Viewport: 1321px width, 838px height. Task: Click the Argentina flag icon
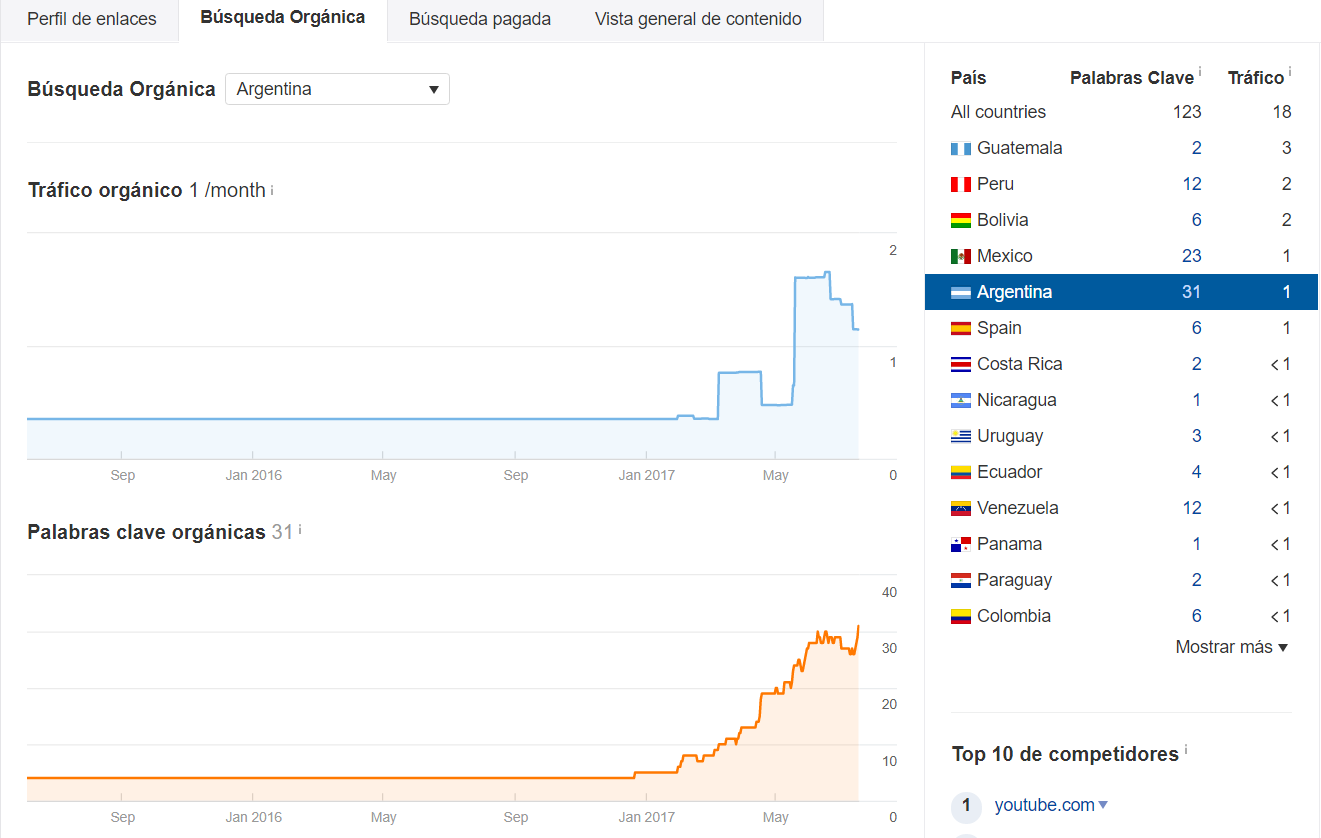click(961, 293)
